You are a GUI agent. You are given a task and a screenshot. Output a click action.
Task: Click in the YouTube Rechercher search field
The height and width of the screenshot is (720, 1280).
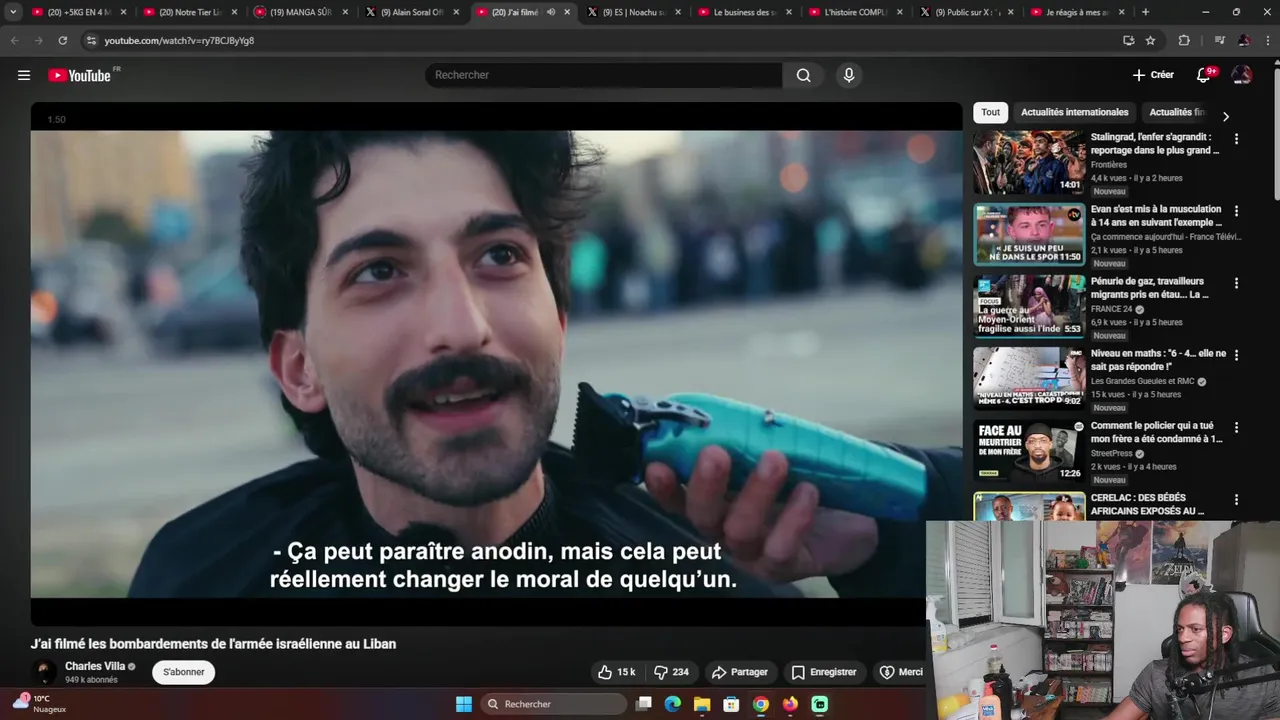point(604,75)
